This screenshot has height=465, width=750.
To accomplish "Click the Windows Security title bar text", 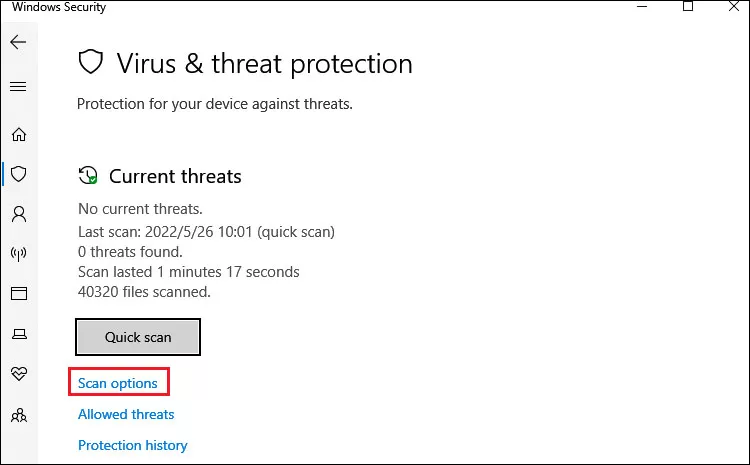I will pyautogui.click(x=59, y=7).
